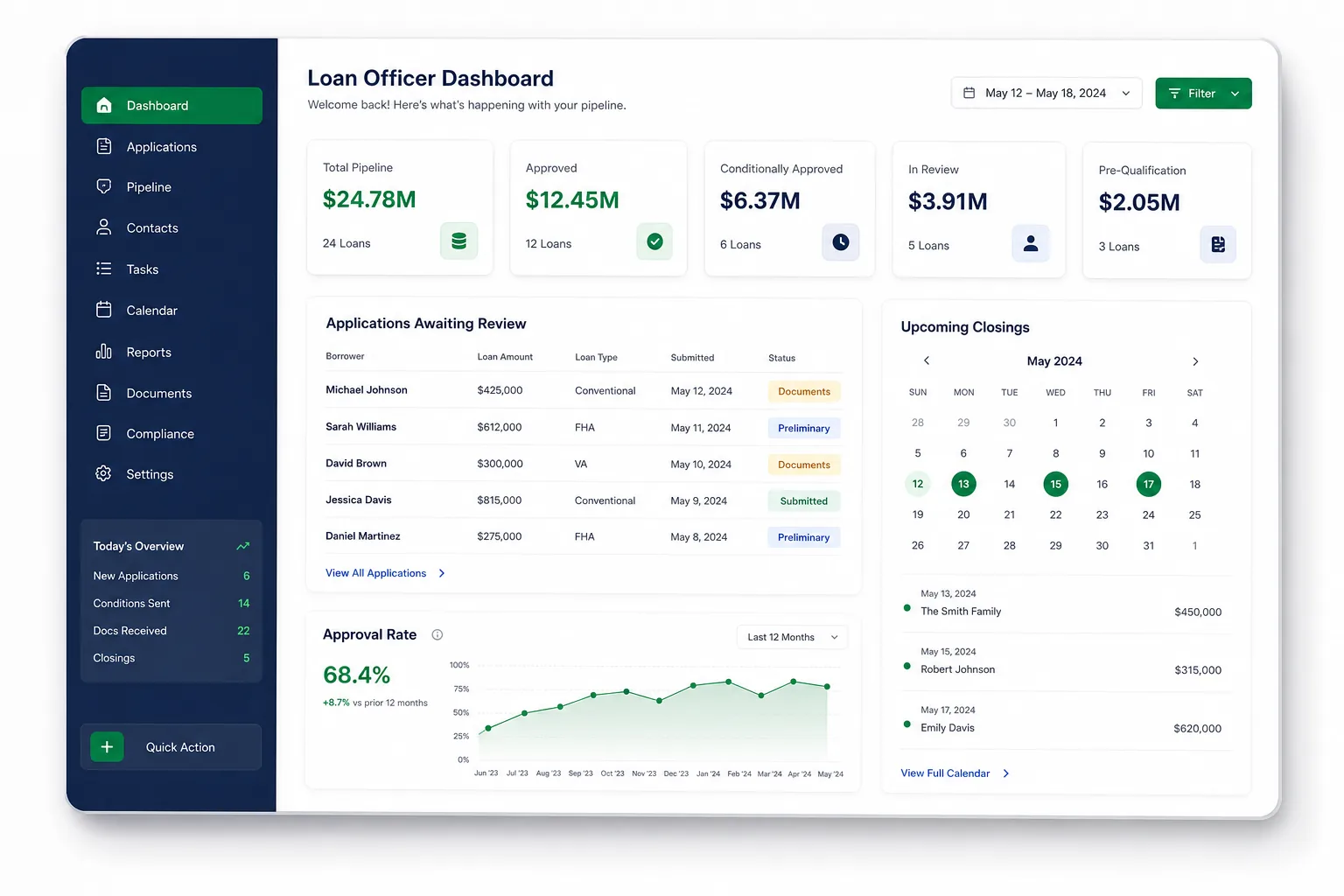Go to next month in Upcoming Closings

1195,361
